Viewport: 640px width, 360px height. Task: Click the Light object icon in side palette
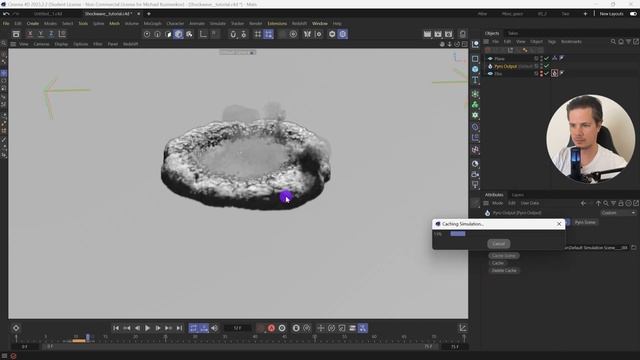(x=475, y=185)
